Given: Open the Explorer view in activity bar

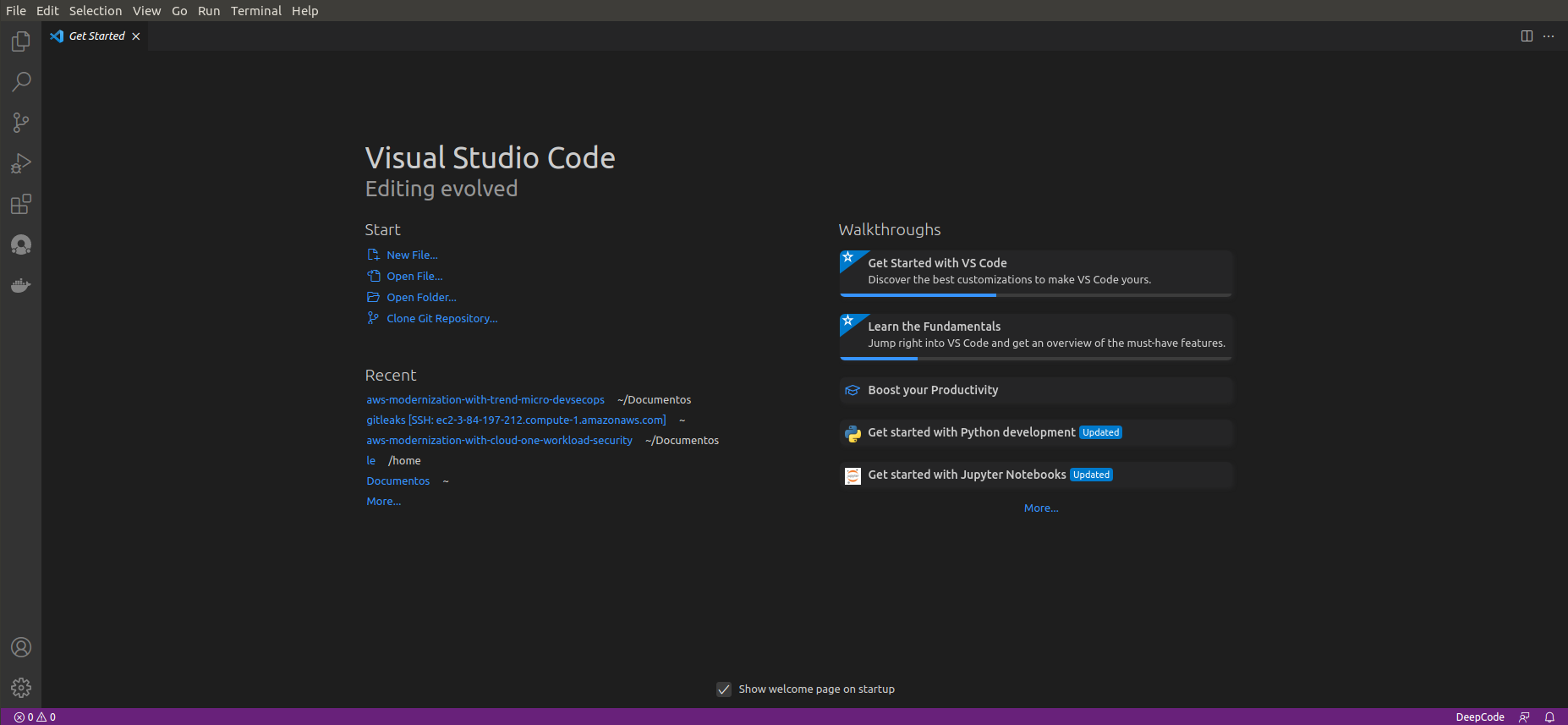Looking at the screenshot, I should click(20, 41).
